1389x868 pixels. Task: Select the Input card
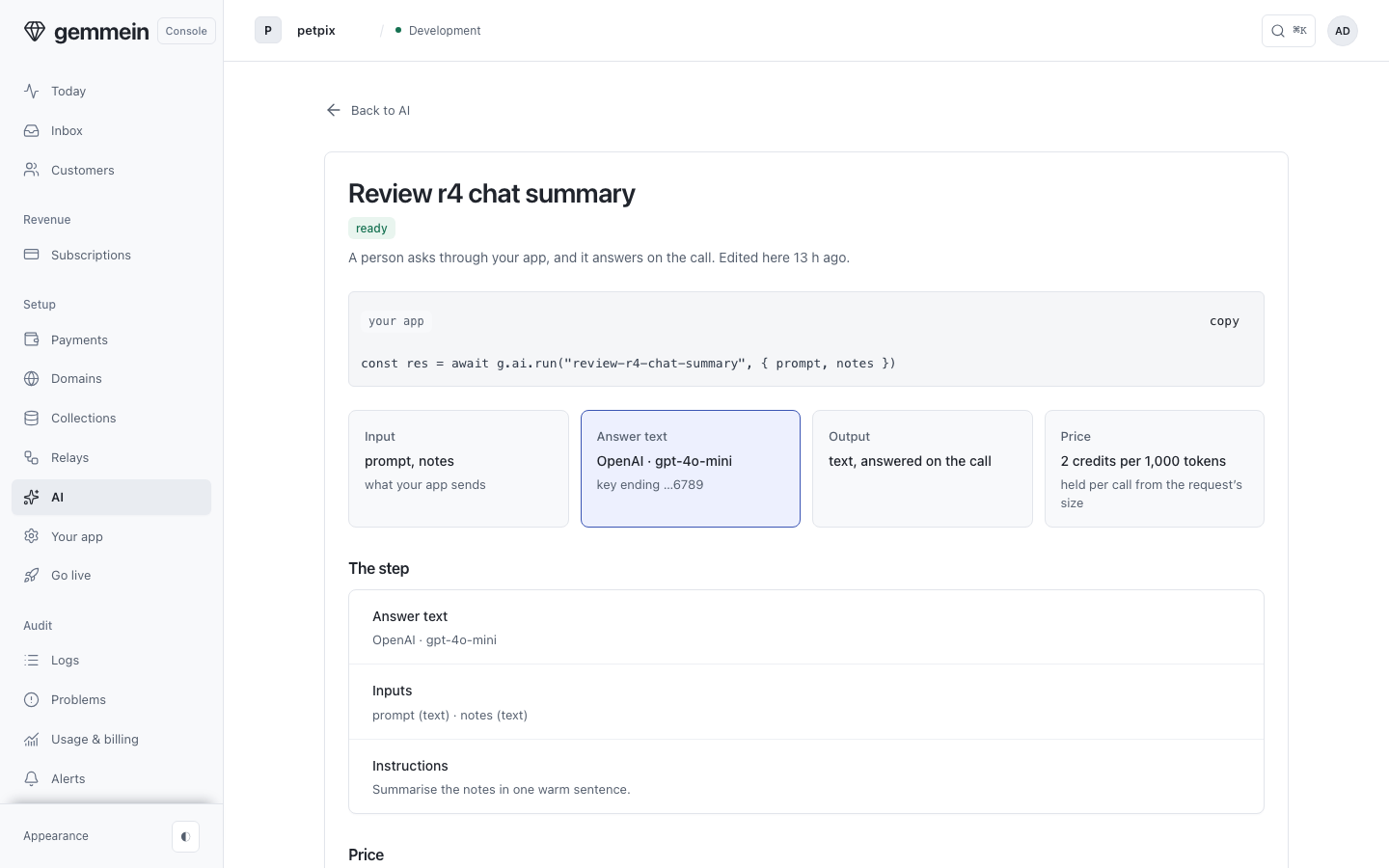point(458,469)
